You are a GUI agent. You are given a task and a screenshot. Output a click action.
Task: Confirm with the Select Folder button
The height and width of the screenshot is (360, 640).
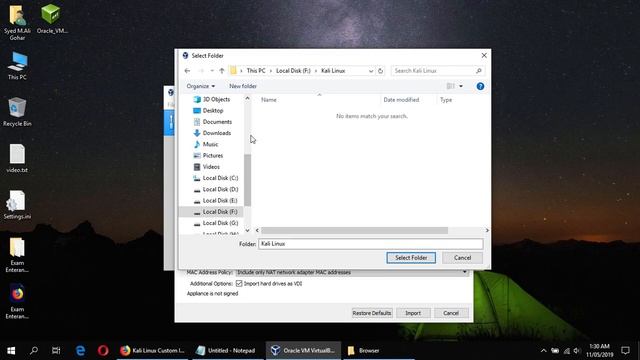coord(411,258)
